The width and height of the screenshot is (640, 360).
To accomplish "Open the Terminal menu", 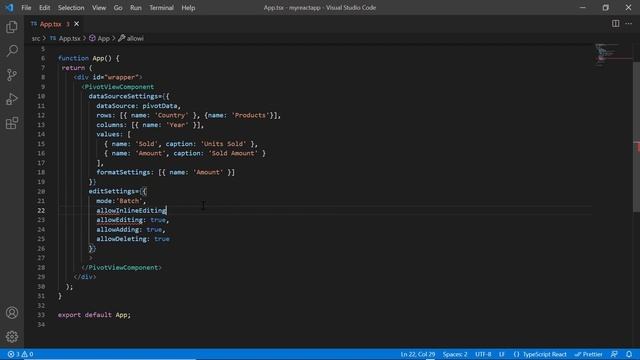I will pos(161,8).
